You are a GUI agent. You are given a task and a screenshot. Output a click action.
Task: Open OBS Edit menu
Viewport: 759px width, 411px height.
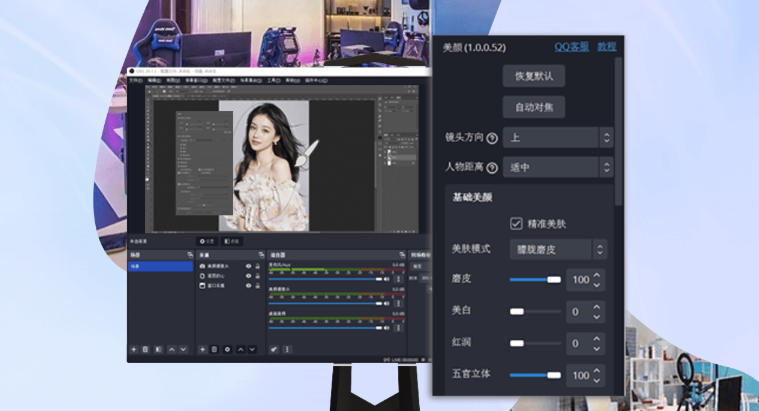tap(154, 80)
